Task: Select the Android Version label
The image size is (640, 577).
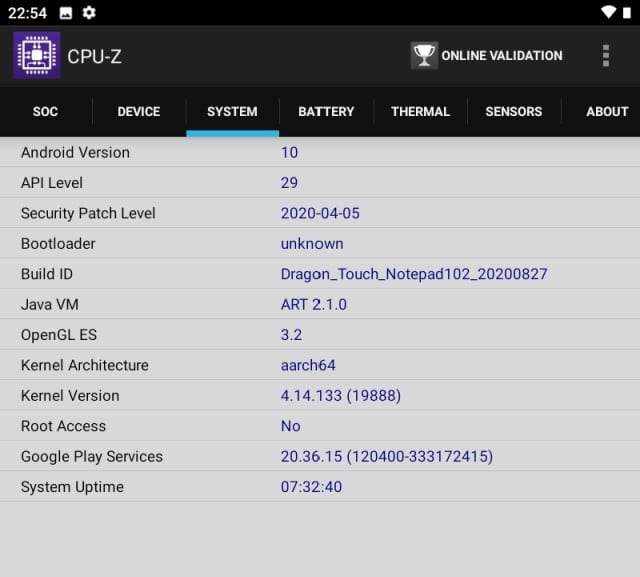Action: click(x=76, y=152)
